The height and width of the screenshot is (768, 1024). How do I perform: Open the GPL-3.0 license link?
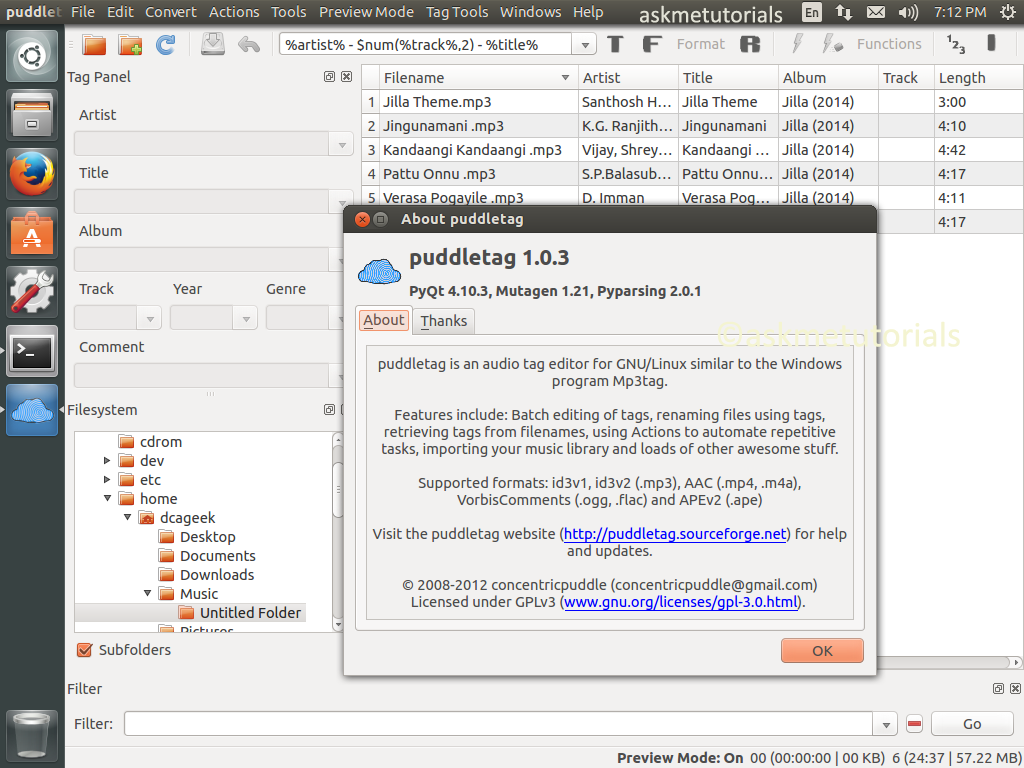coord(680,602)
